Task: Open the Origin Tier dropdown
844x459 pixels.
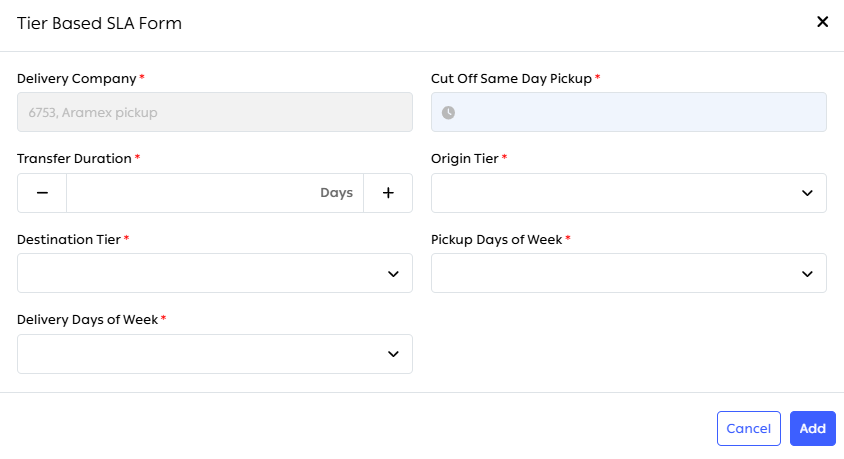Action: point(615,193)
